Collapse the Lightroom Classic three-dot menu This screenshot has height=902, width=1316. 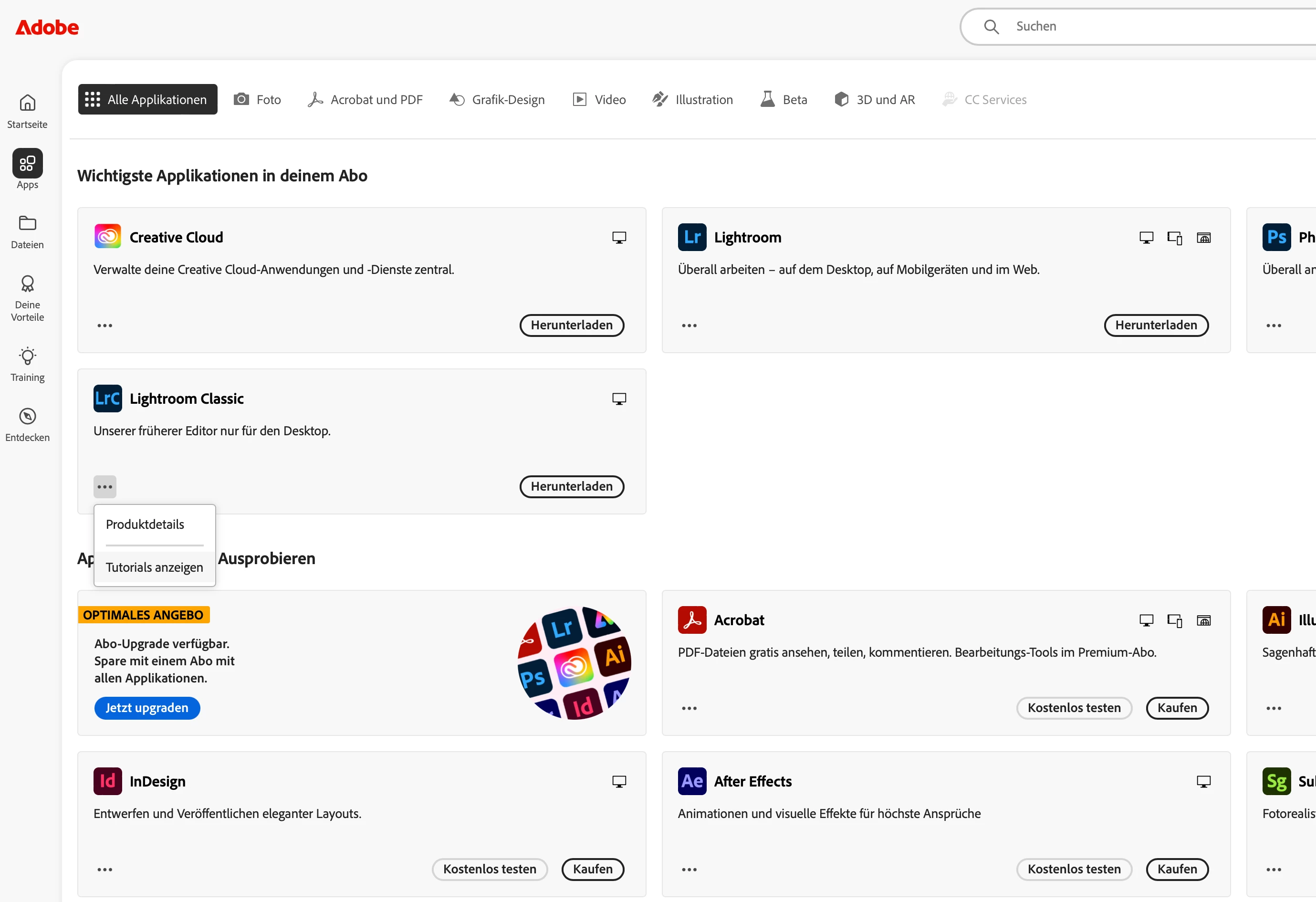pyautogui.click(x=105, y=487)
